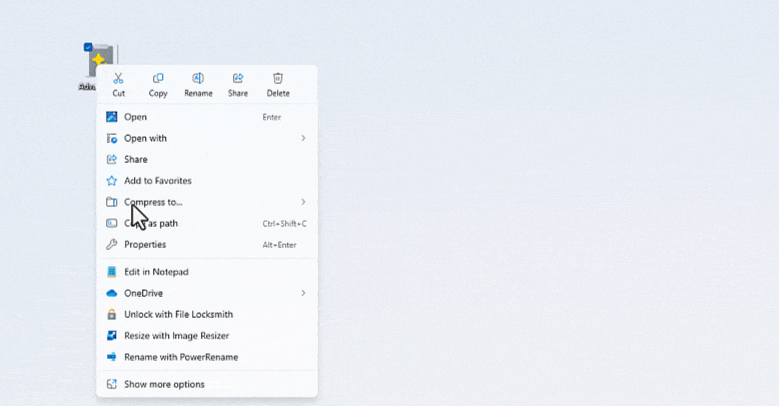
Task: Click the Cut scissors icon
Action: (x=118, y=79)
